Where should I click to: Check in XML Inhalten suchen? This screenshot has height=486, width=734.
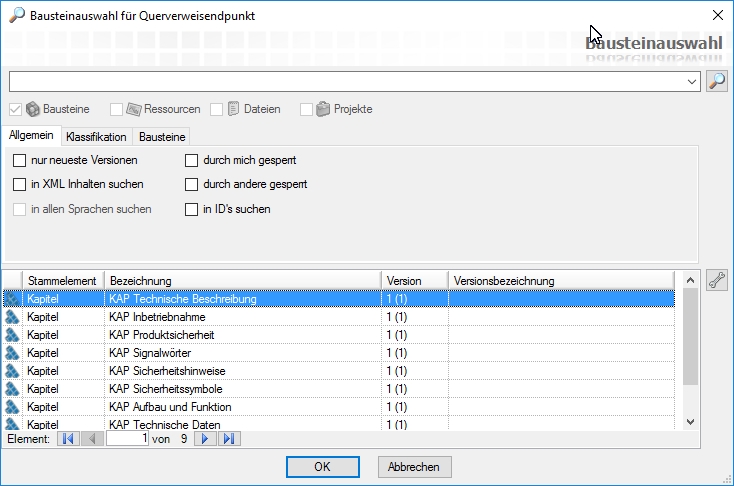[19, 184]
